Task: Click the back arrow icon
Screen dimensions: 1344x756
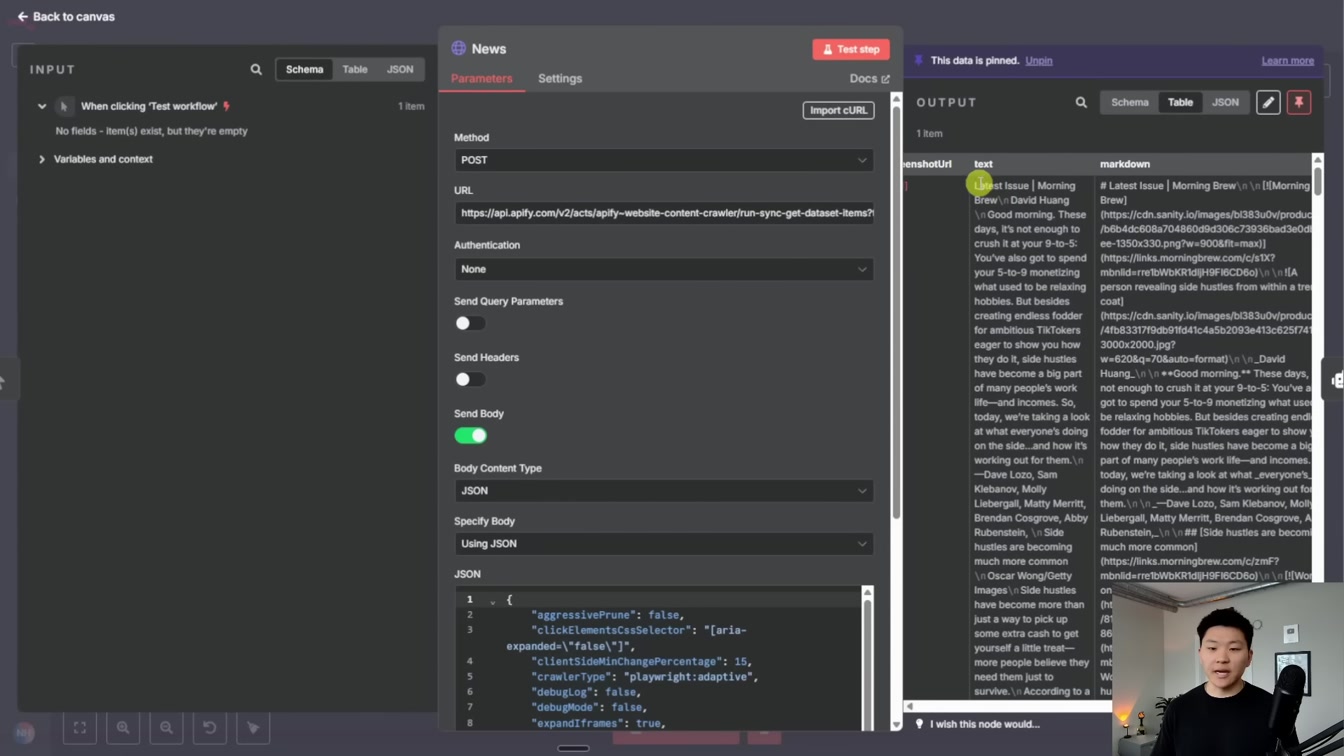Action: click(23, 17)
